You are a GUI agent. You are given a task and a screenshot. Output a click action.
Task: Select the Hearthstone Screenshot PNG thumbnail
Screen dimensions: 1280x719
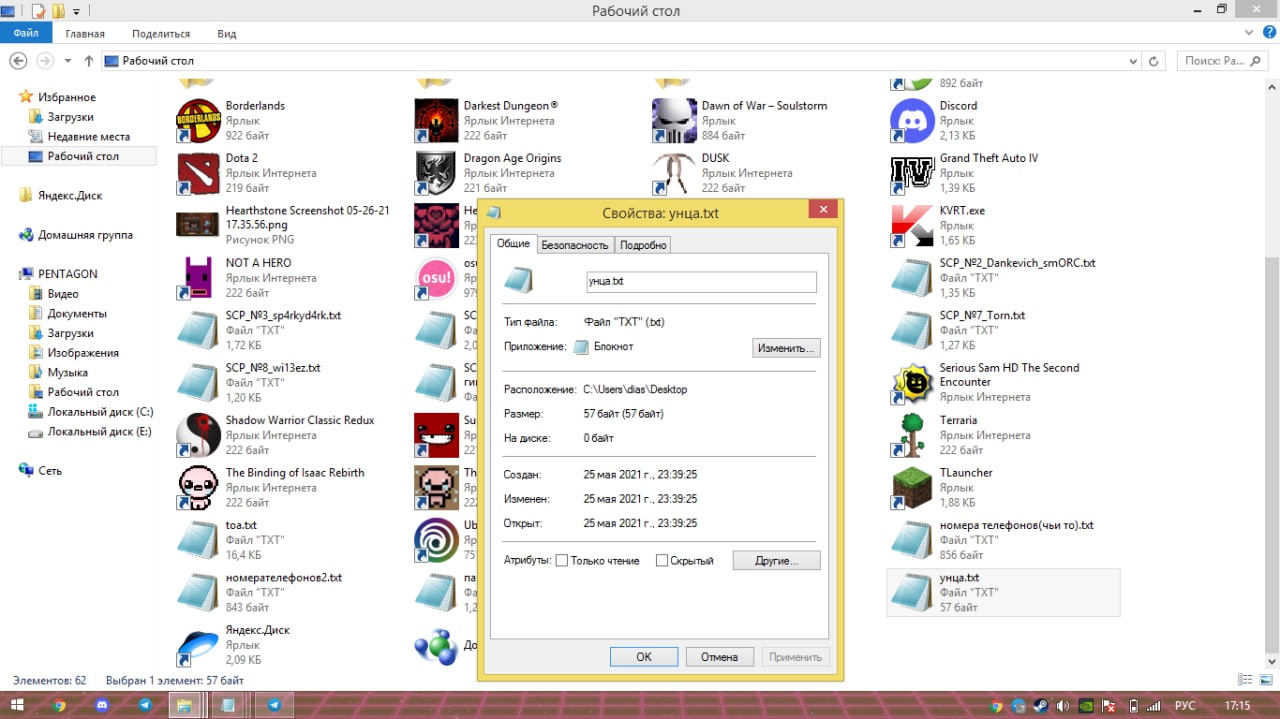click(198, 226)
